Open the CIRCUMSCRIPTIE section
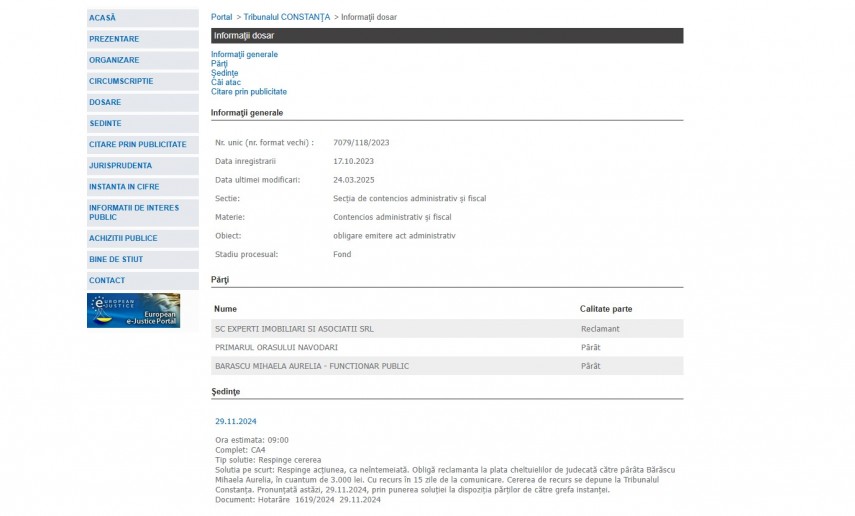The width and height of the screenshot is (855, 516). click(121, 81)
